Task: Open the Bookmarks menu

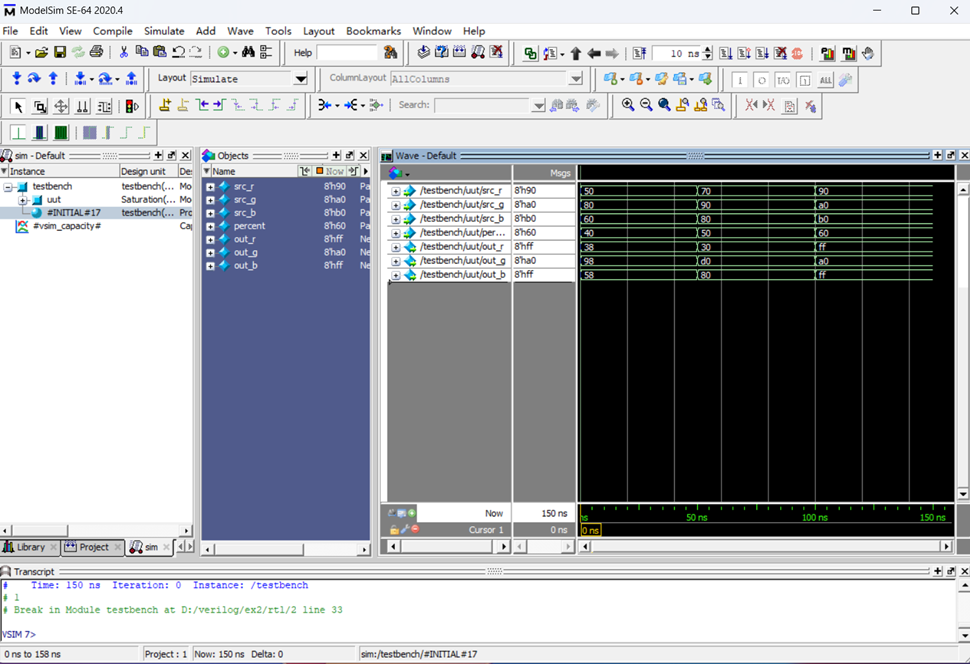Action: [x=373, y=31]
